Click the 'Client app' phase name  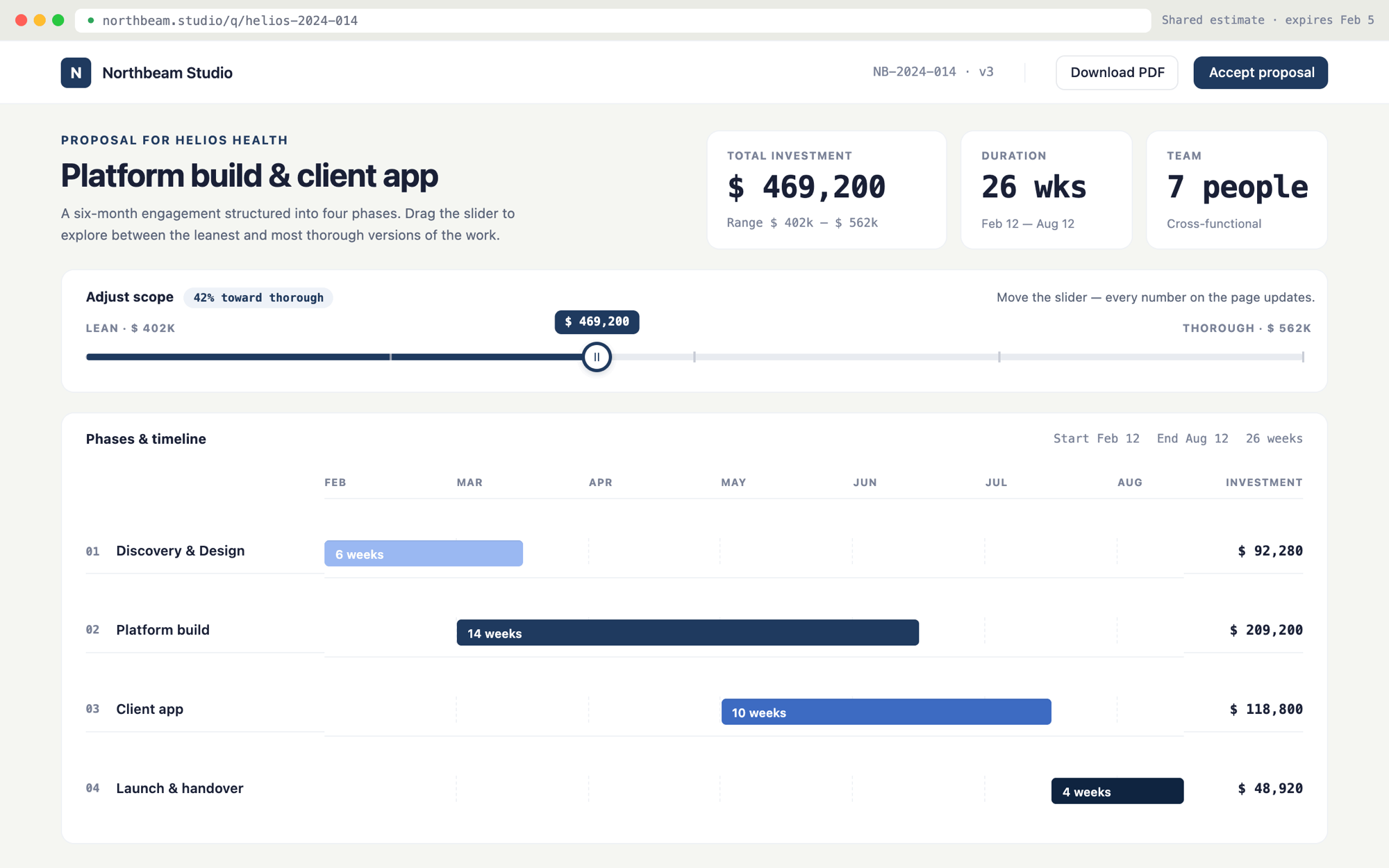(149, 709)
